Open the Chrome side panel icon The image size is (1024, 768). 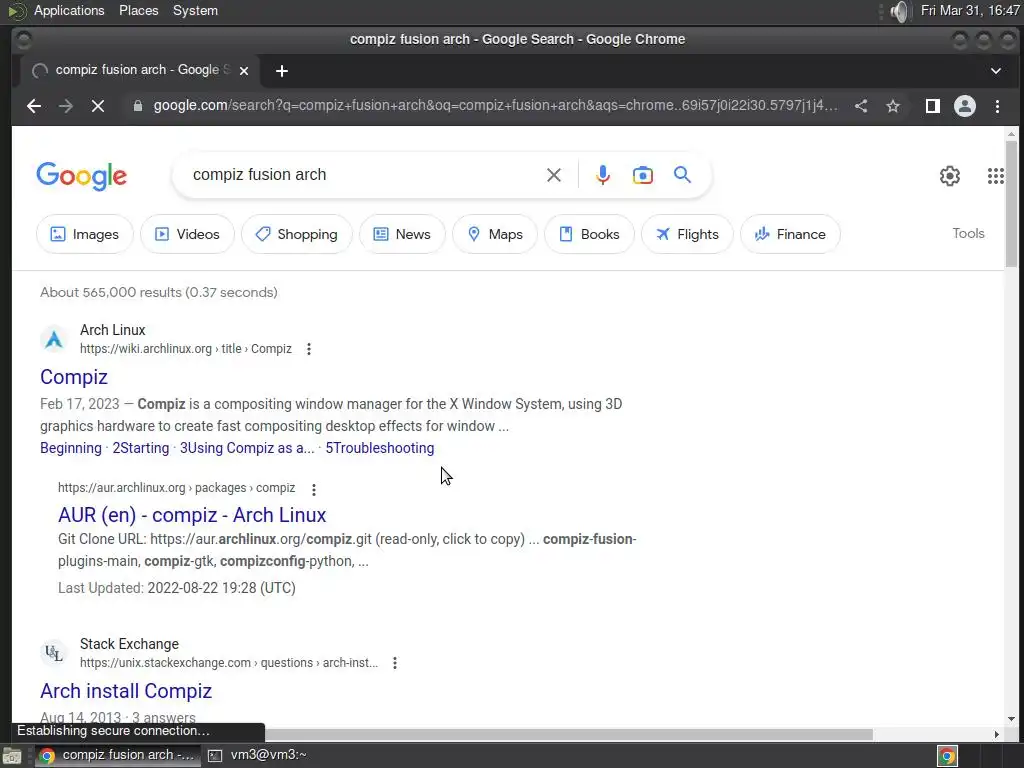tap(933, 106)
